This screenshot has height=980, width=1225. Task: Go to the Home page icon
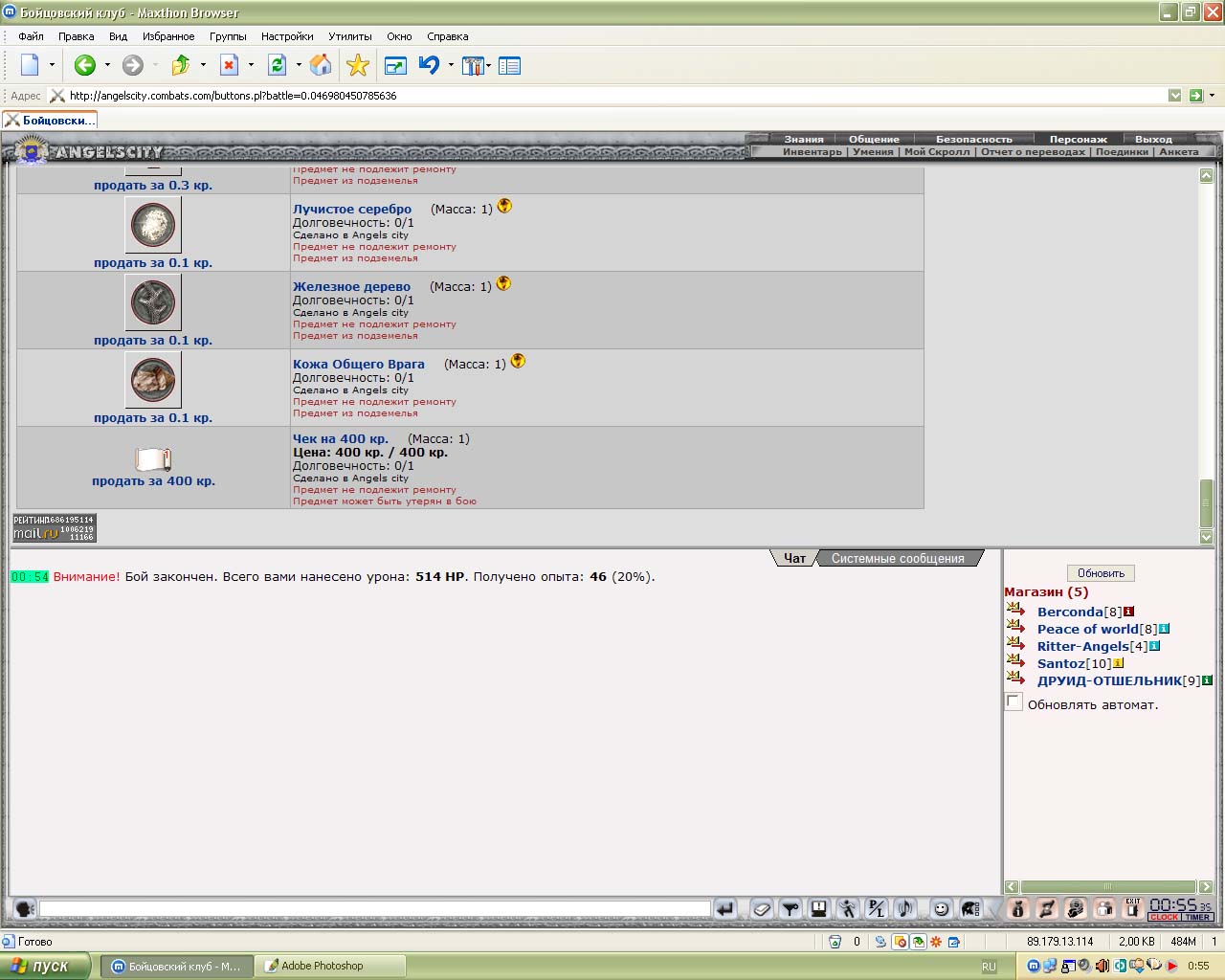pos(321,65)
